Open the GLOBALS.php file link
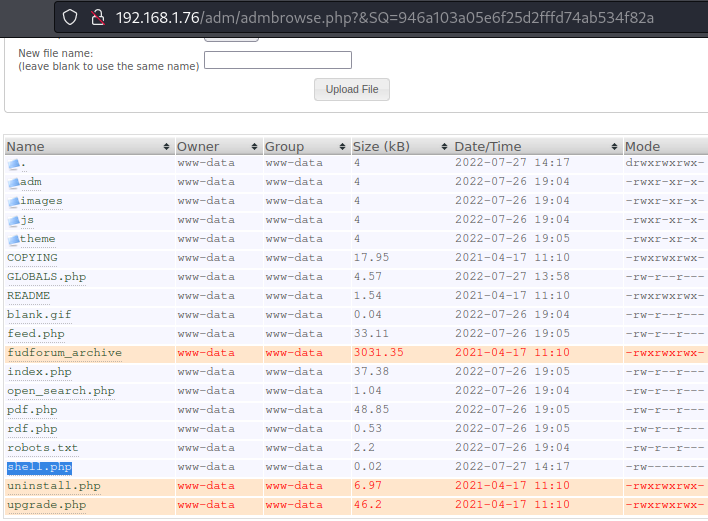This screenshot has width=708, height=521. point(47,277)
